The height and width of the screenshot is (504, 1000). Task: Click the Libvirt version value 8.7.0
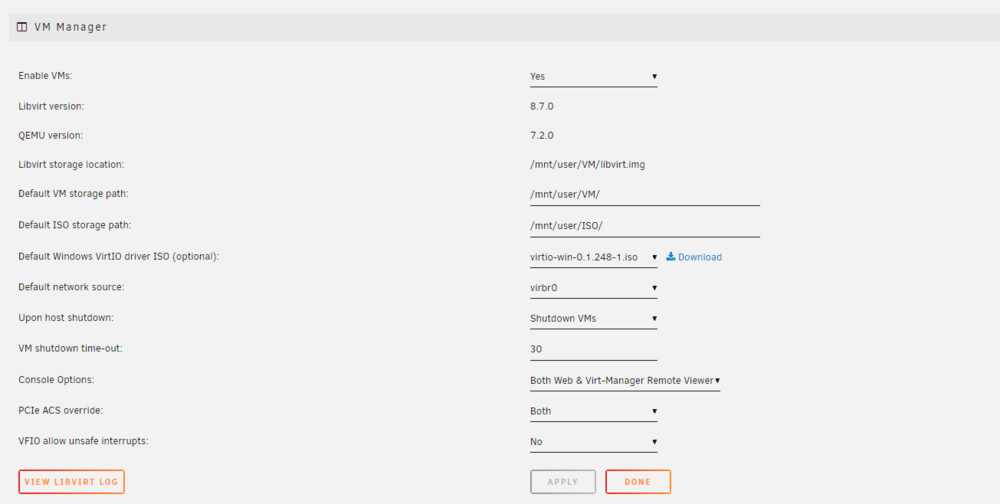click(541, 107)
